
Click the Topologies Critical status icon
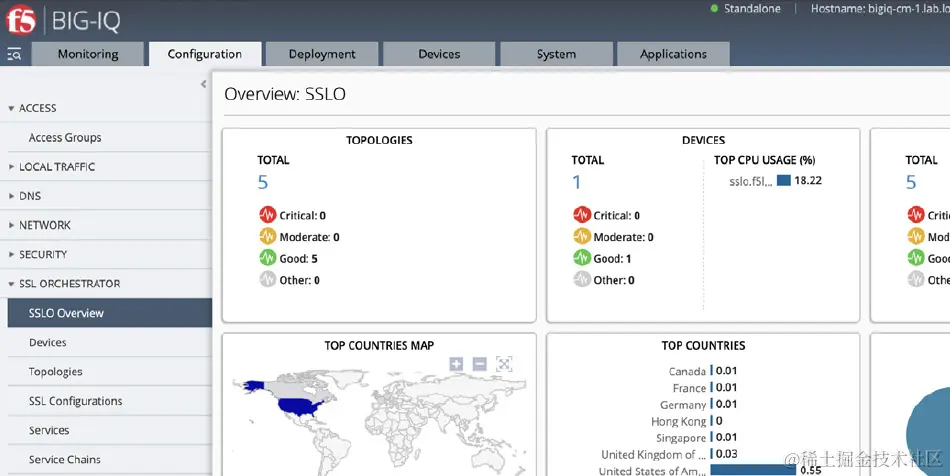pos(268,215)
